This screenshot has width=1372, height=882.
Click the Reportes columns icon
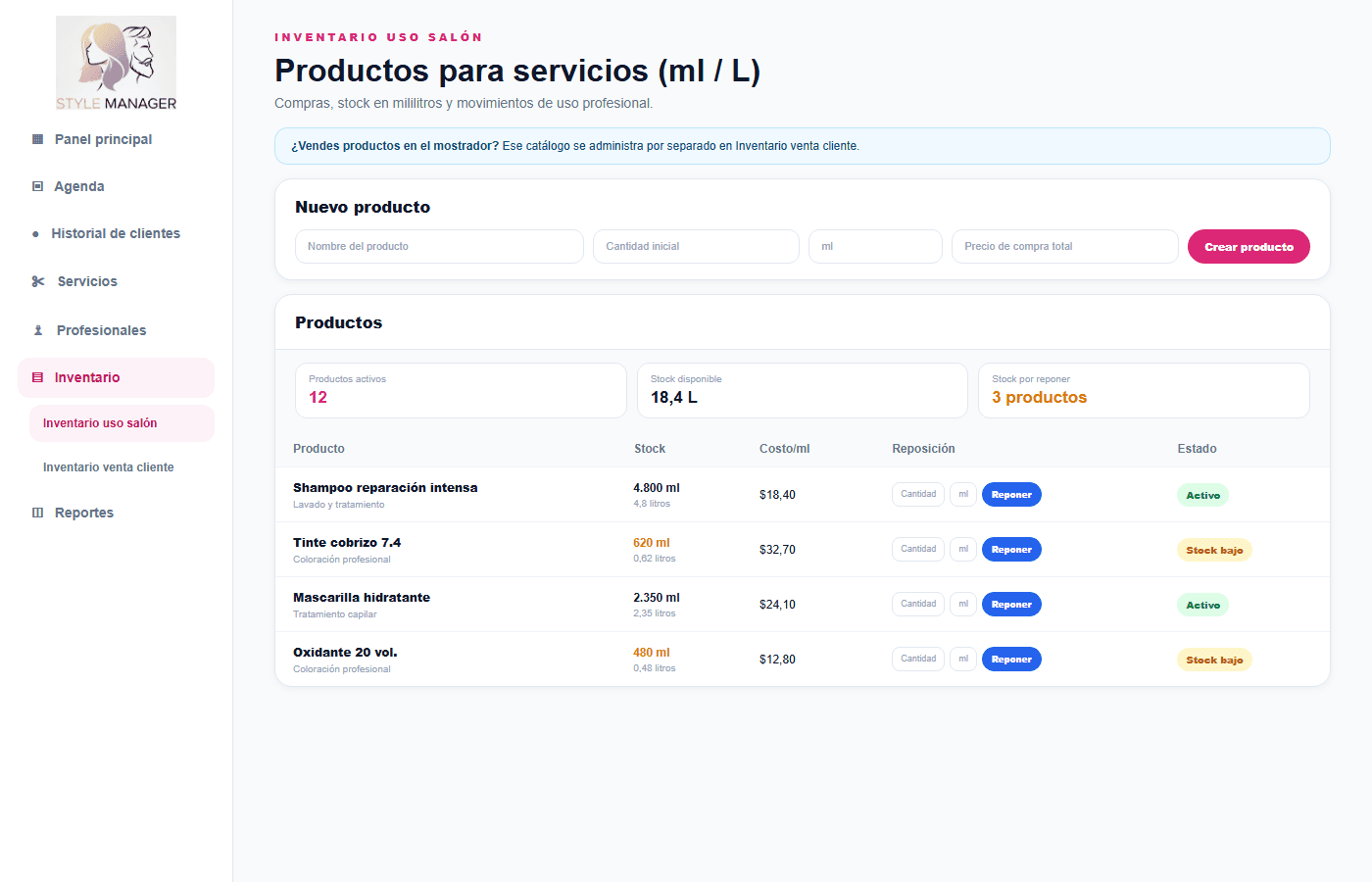pos(38,513)
